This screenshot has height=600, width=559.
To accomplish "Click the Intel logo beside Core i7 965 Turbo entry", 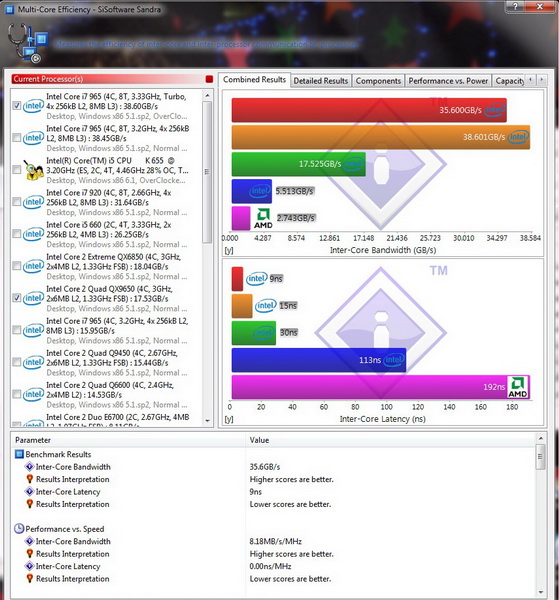I will pyautogui.click(x=34, y=106).
